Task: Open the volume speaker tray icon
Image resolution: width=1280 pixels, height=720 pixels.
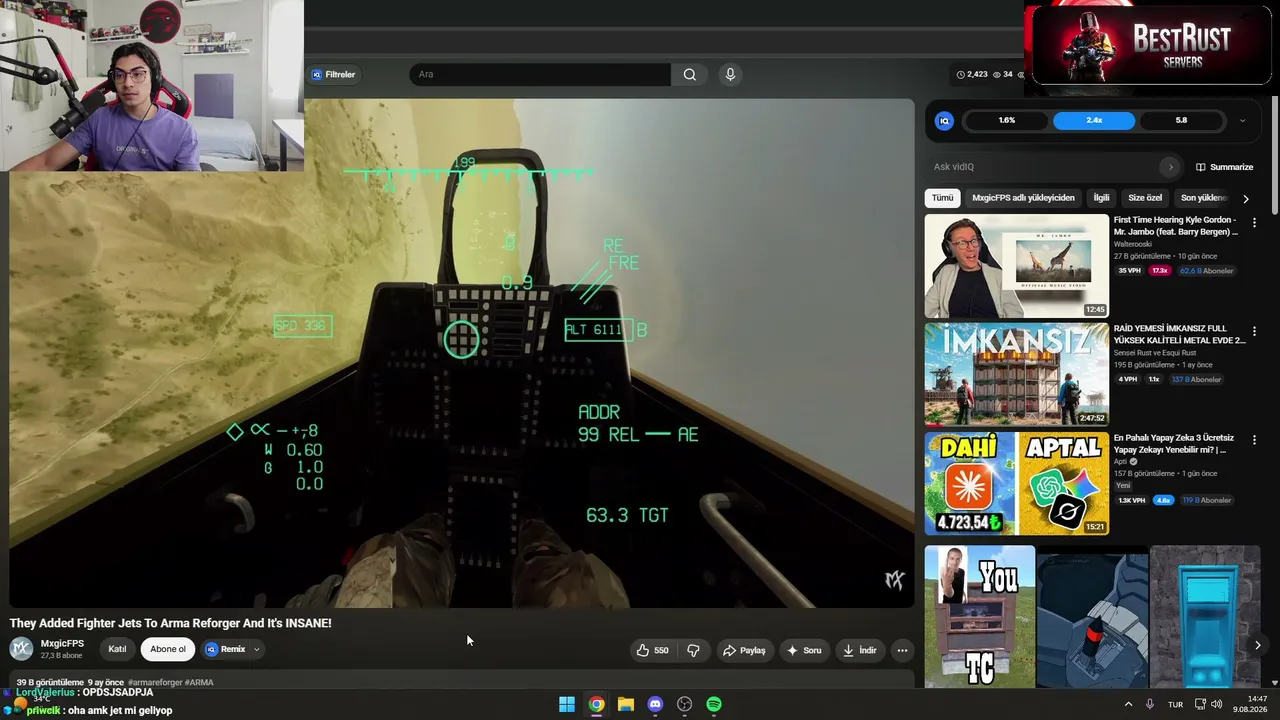Action: [1217, 704]
